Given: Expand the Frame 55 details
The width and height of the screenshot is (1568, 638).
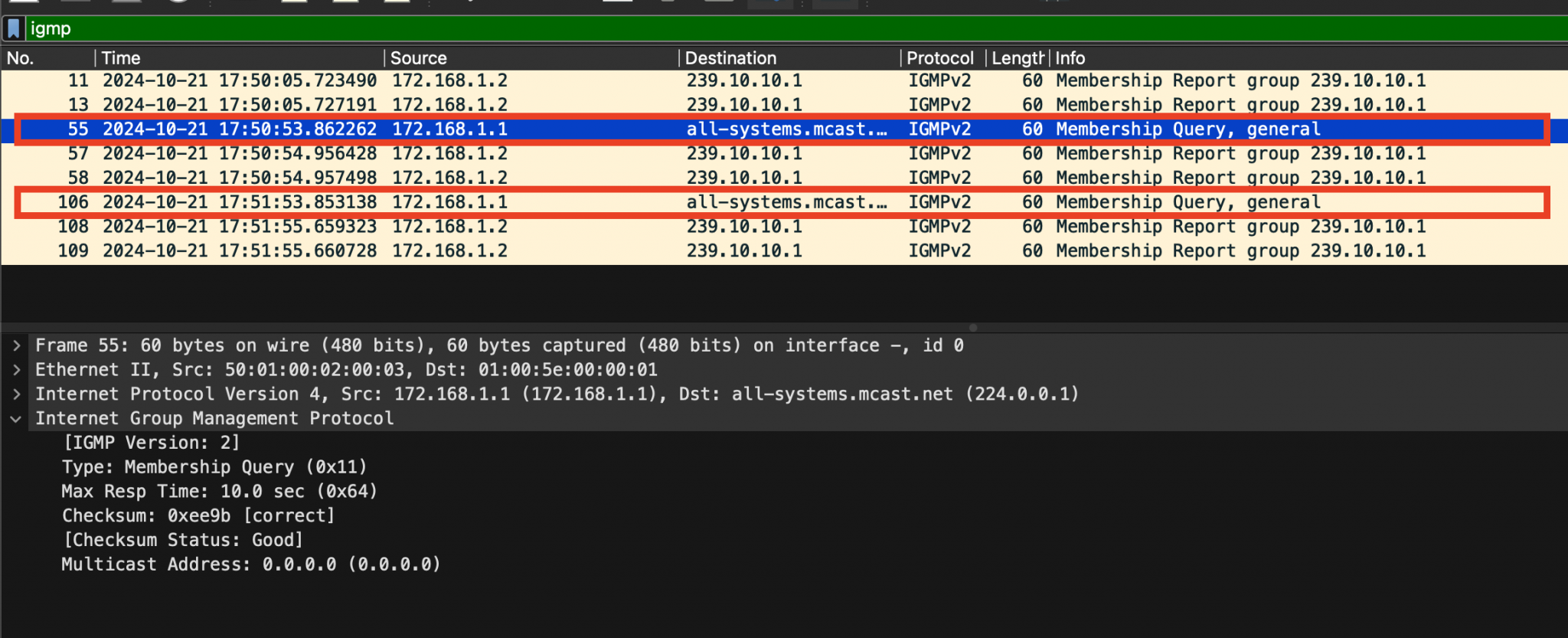Looking at the screenshot, I should tap(16, 346).
